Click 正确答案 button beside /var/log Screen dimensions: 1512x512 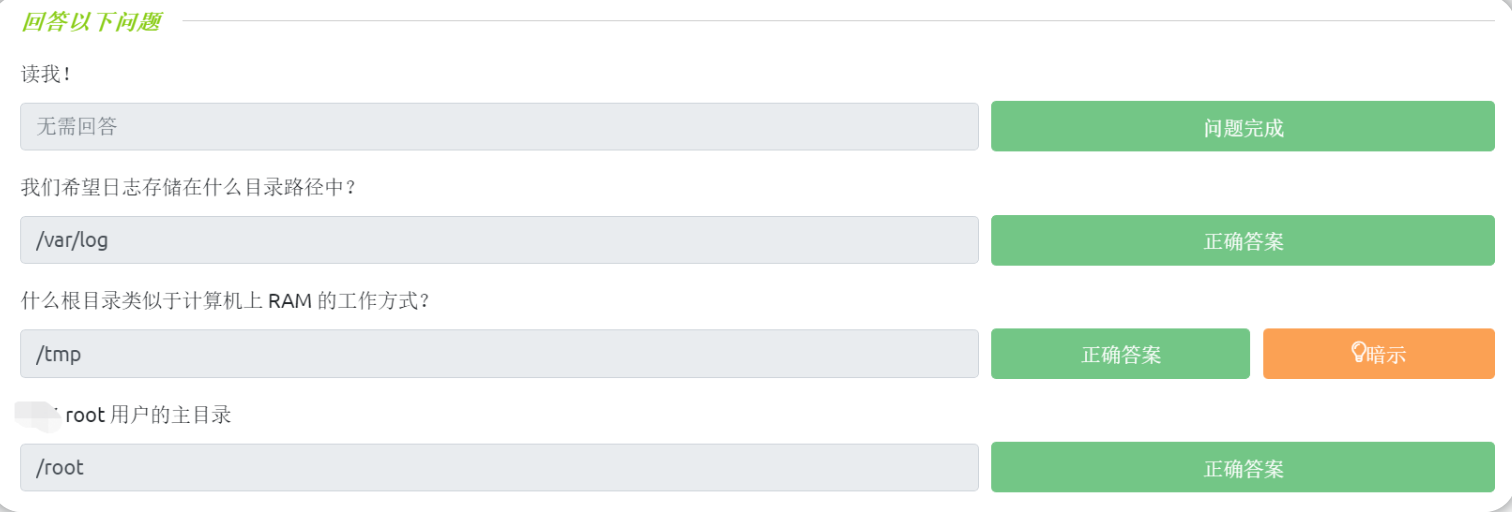pyautogui.click(x=1243, y=241)
